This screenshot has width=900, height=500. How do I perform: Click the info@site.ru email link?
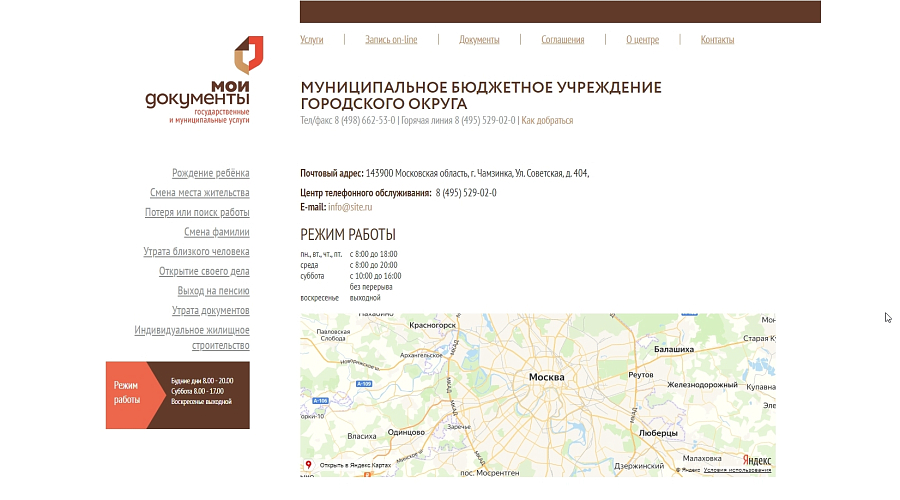350,207
